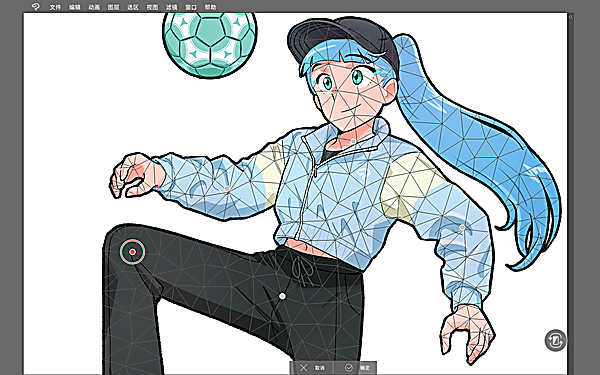Collapse the side panel with the double chevron

point(571,17)
